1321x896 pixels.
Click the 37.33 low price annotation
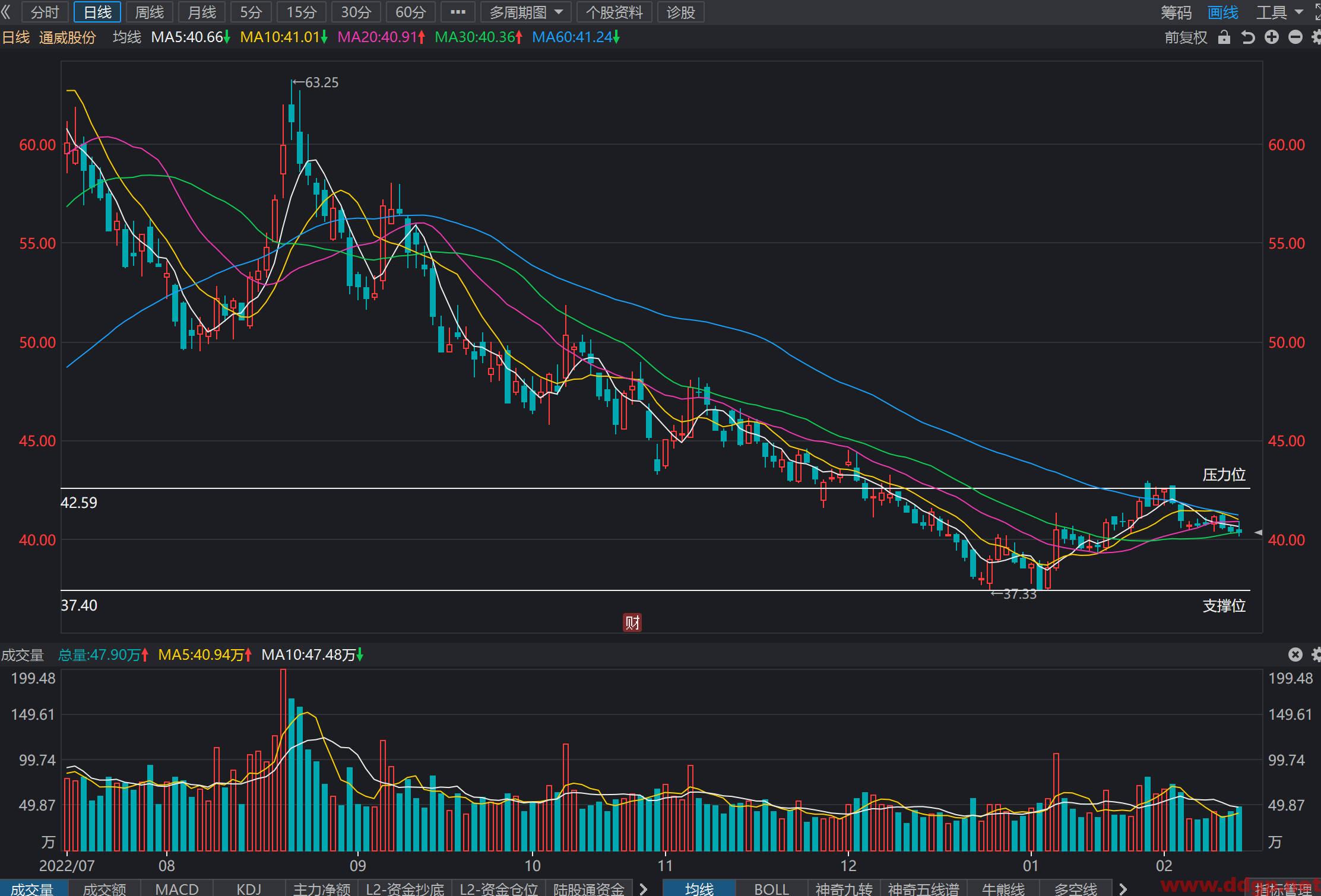coord(1014,594)
